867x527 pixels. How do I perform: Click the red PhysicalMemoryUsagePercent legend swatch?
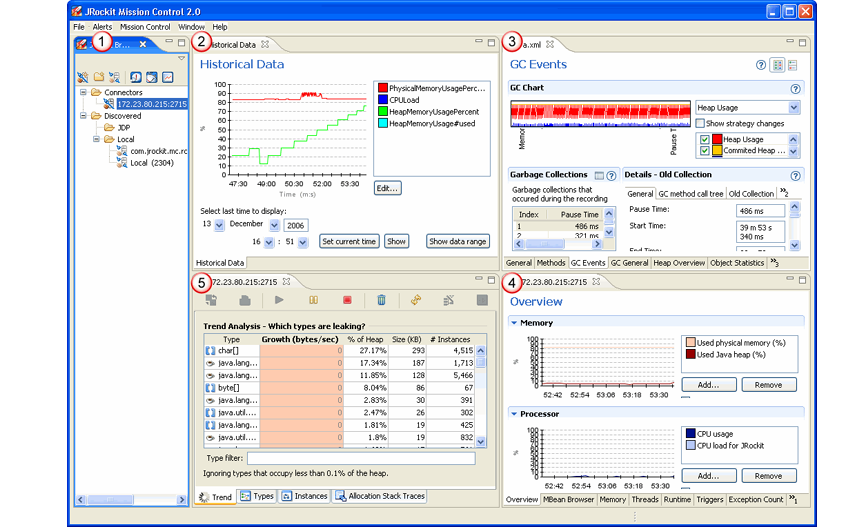[x=383, y=88]
